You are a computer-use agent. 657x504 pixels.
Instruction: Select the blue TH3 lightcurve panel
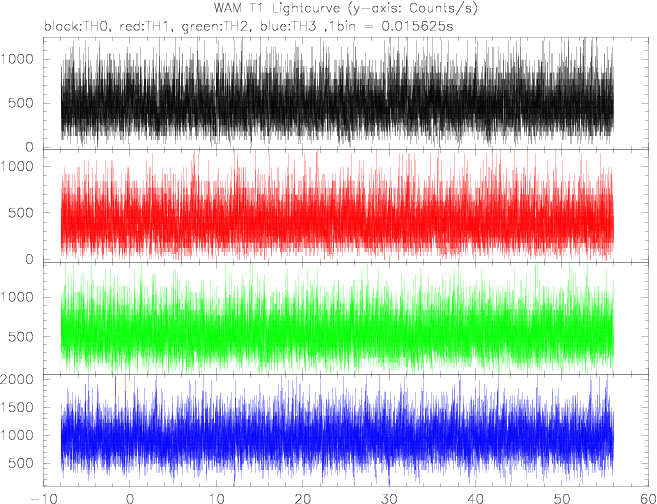[346, 430]
